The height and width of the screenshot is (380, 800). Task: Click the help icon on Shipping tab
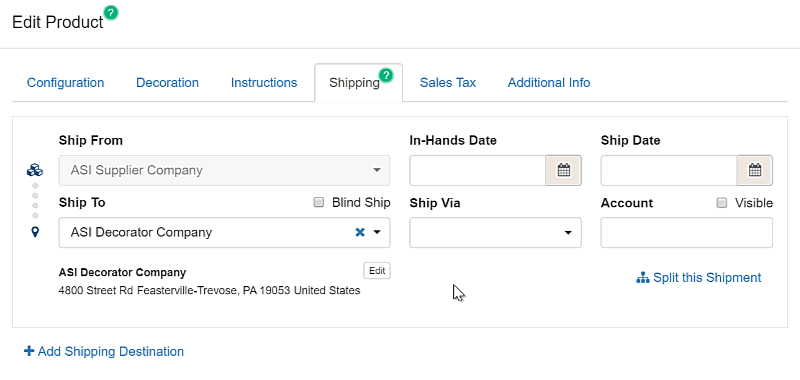click(387, 76)
